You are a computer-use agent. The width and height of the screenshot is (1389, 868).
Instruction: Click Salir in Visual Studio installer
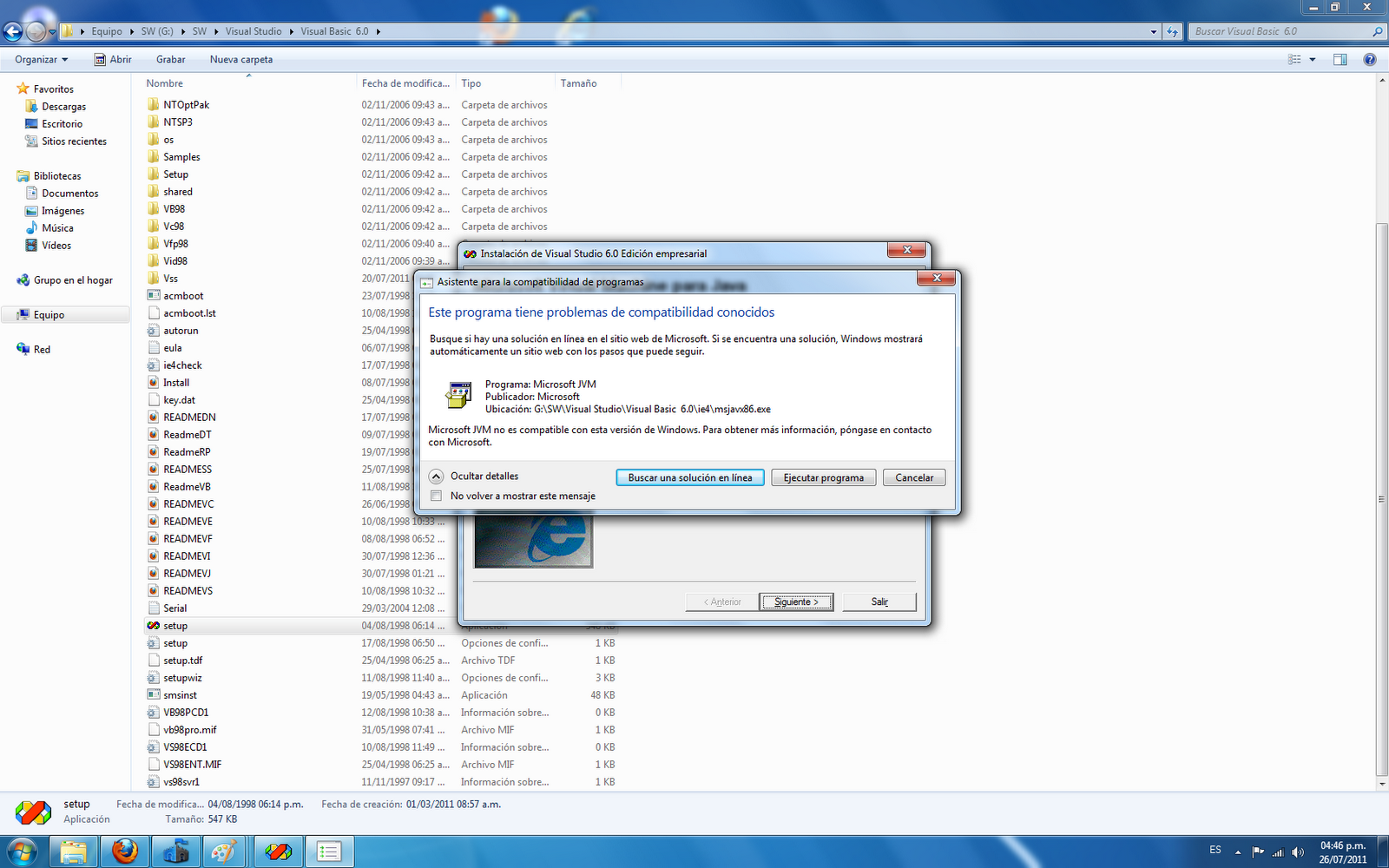pos(879,602)
